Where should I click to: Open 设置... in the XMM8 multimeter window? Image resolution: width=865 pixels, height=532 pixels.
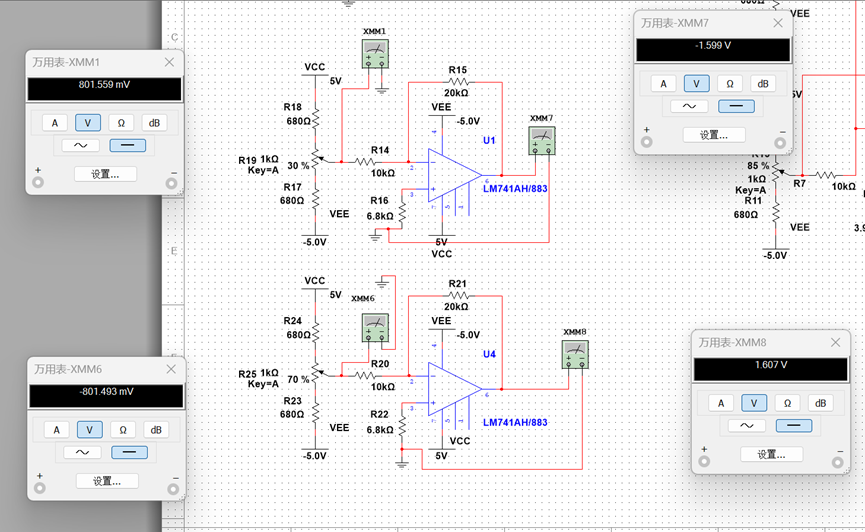(x=771, y=455)
